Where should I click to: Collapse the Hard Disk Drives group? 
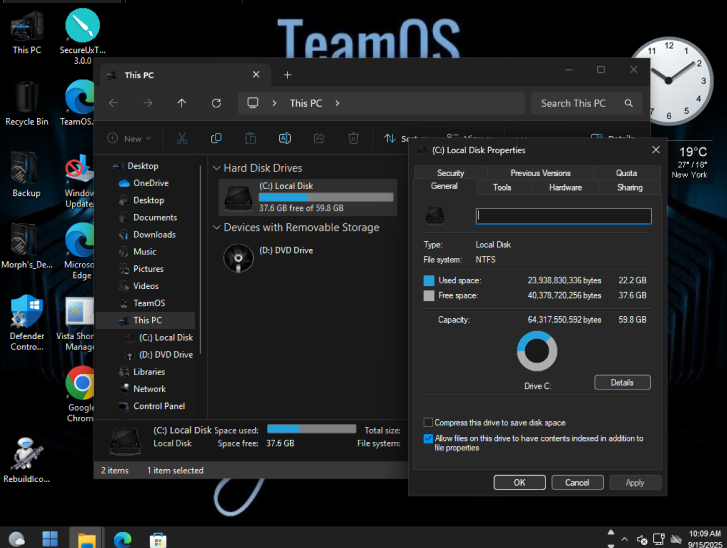click(x=216, y=168)
